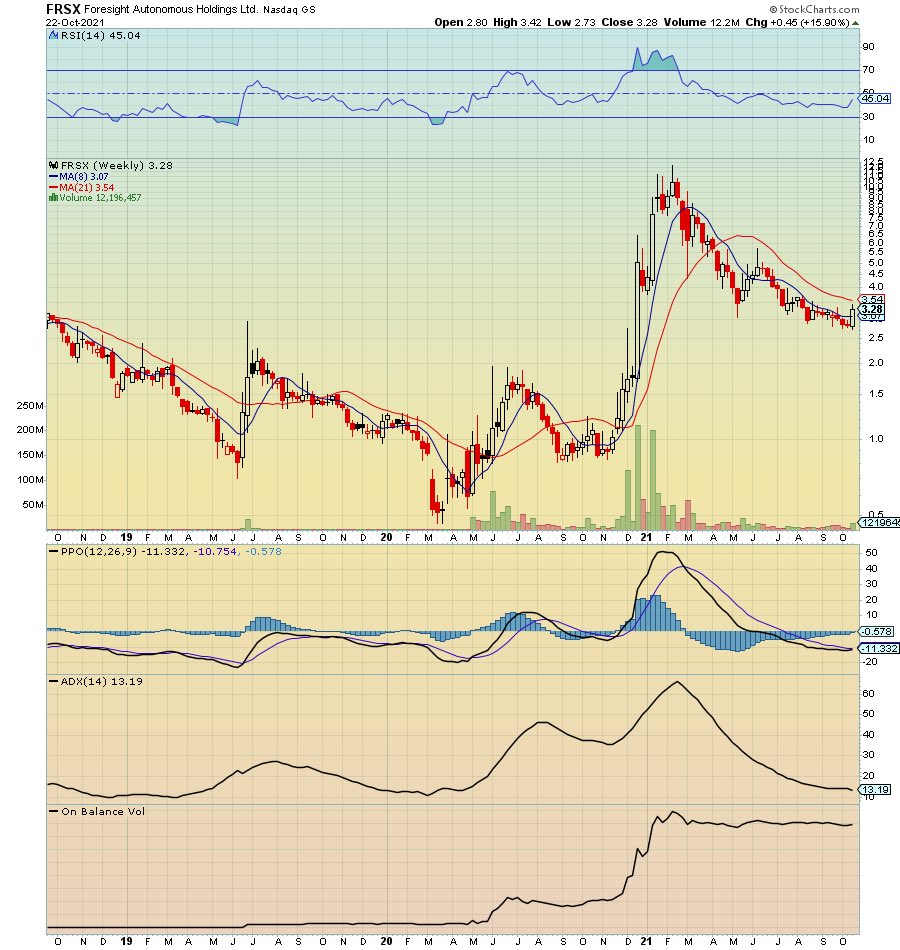Click the candlestick icon beside FRSX (Weekly)
Screen dimensions: 900x950
pos(53,165)
